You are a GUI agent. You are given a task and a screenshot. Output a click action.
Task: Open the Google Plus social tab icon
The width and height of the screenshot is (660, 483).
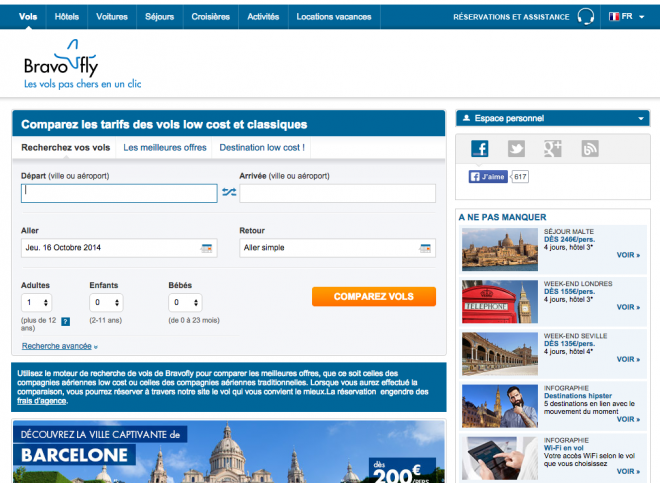[553, 148]
